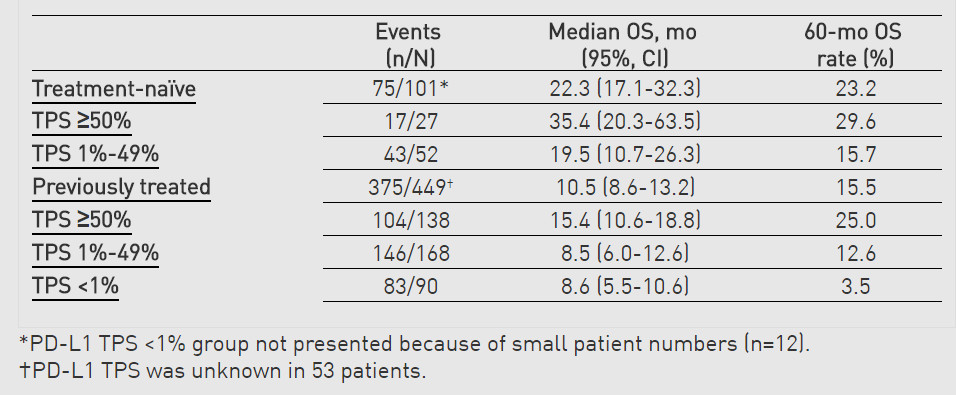Click TPS 1%-49% under Treatment-naïve
This screenshot has height=395, width=956.
coord(96,155)
